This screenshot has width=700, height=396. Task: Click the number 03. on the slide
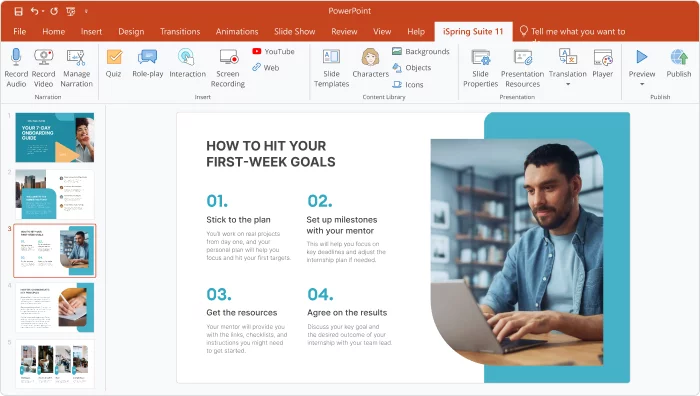[x=219, y=294]
